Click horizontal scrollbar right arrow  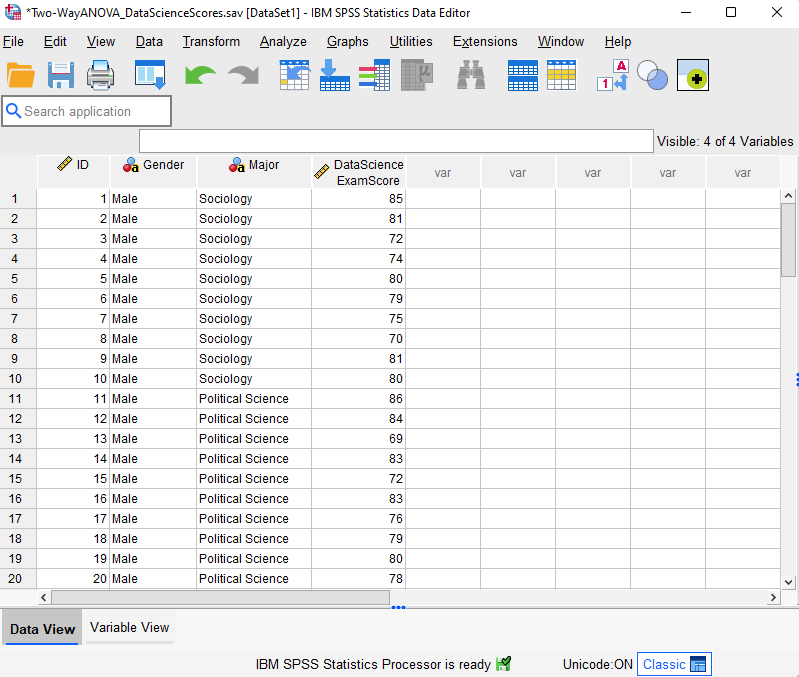[x=774, y=597]
